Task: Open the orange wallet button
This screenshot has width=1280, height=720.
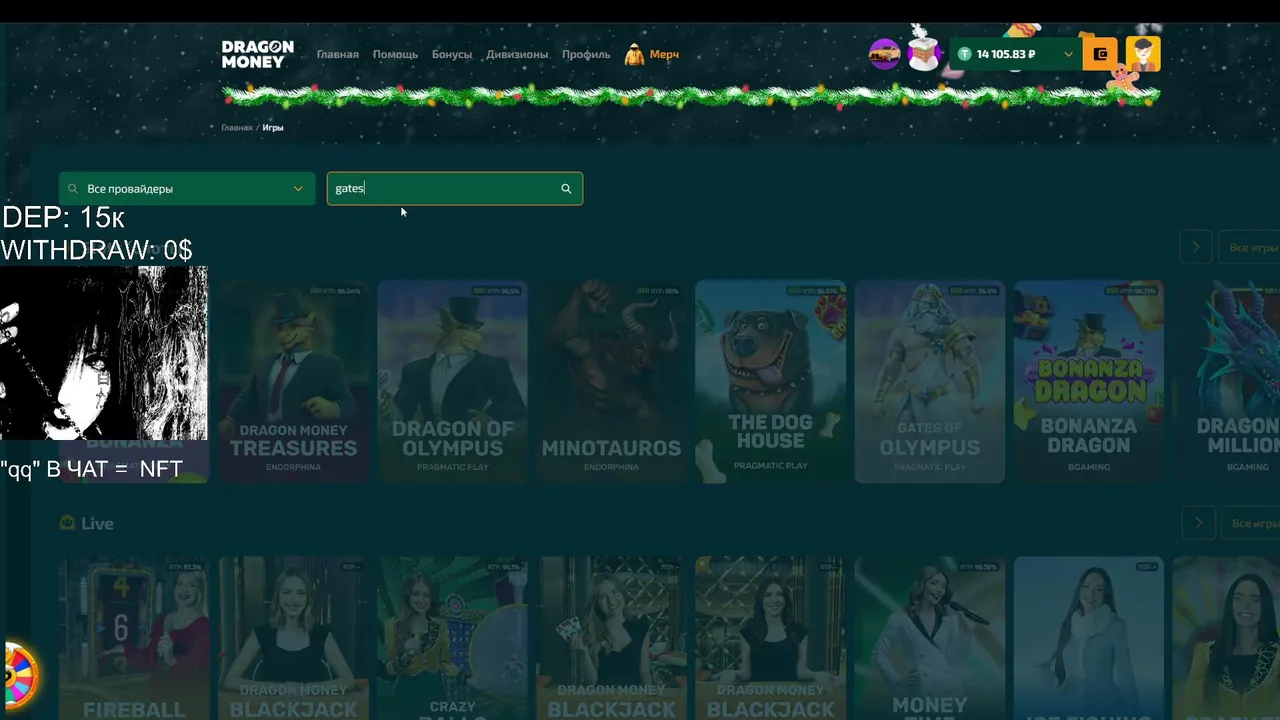Action: click(1100, 54)
